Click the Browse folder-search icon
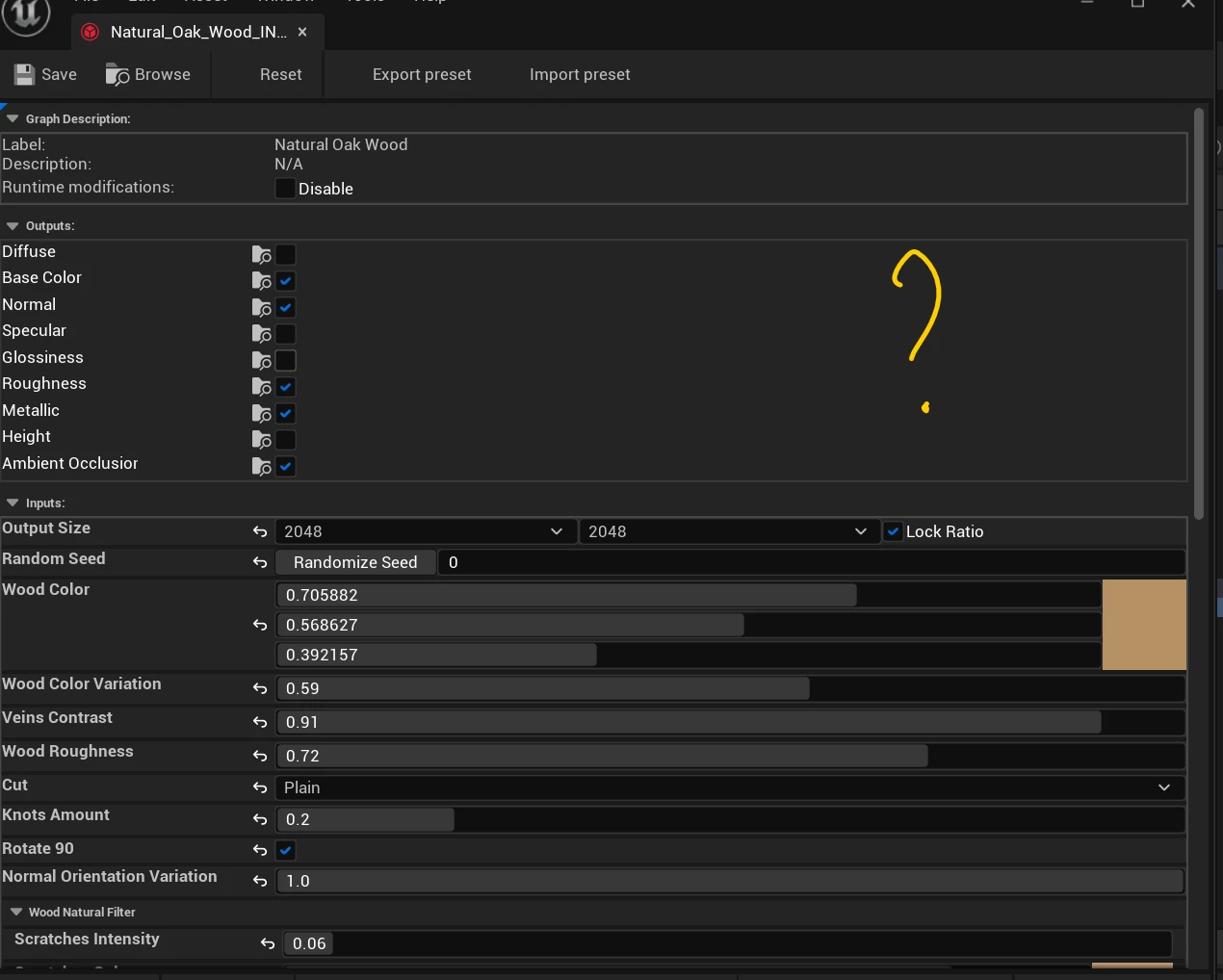Screen dimensions: 1223x980 pos(117,74)
